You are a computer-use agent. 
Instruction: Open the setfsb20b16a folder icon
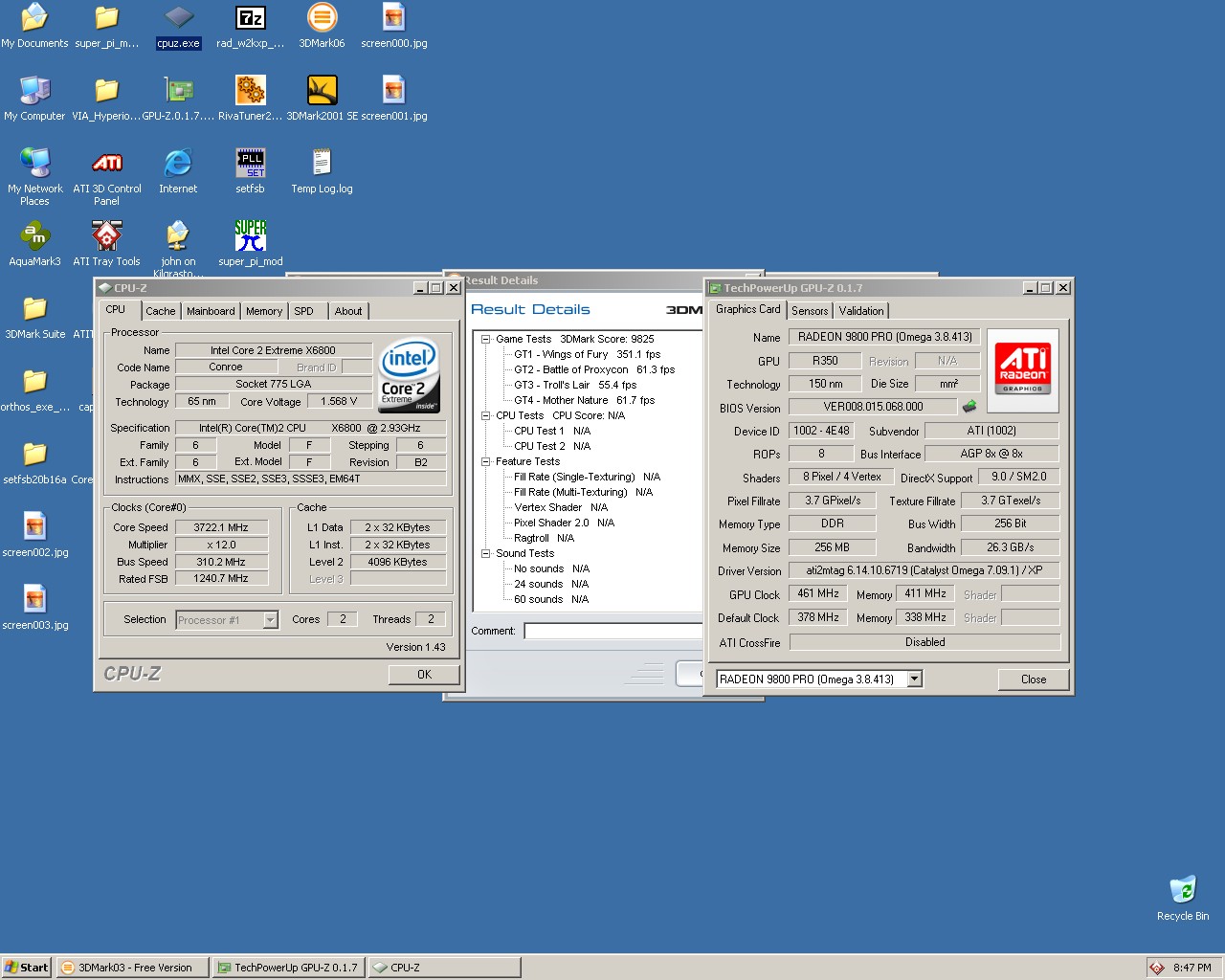pos(34,462)
